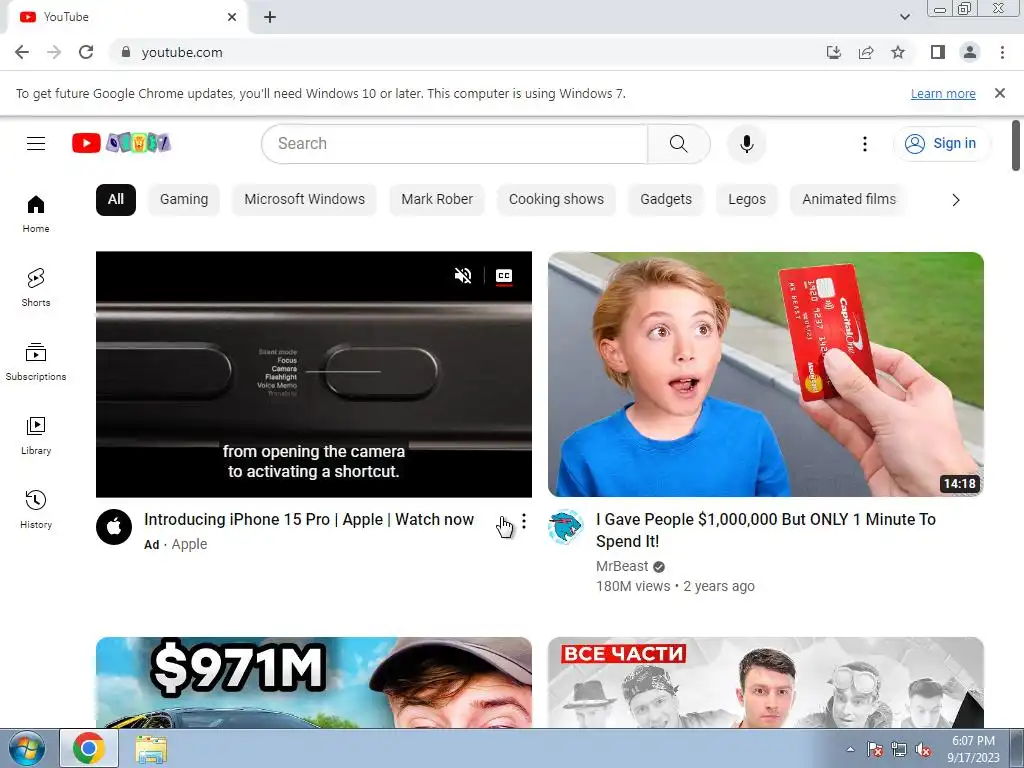The height and width of the screenshot is (768, 1024).
Task: Open the Windows Start menu
Action: (x=26, y=748)
